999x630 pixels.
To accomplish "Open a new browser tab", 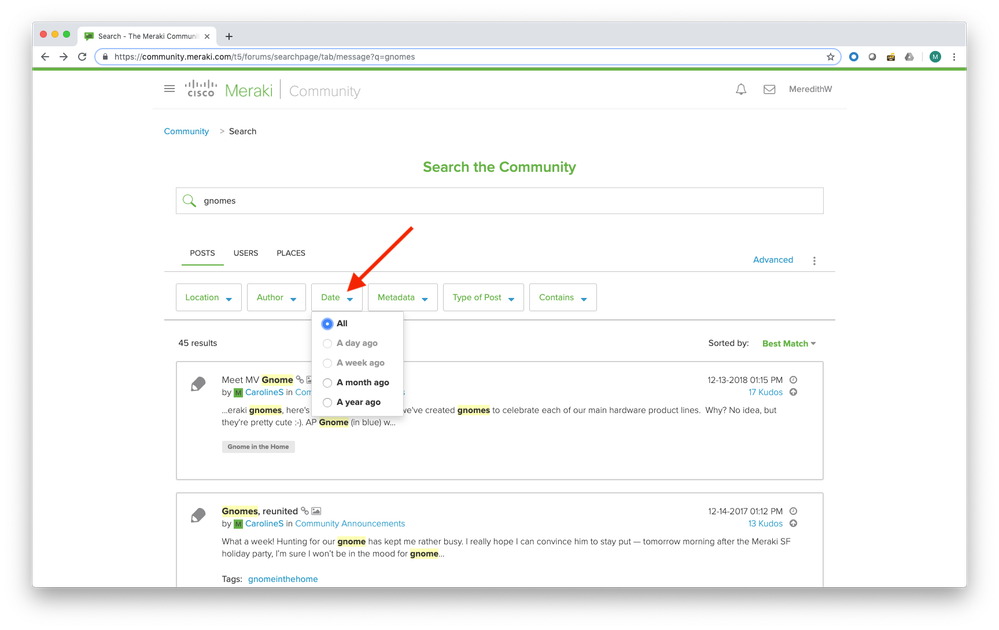I will 229,36.
